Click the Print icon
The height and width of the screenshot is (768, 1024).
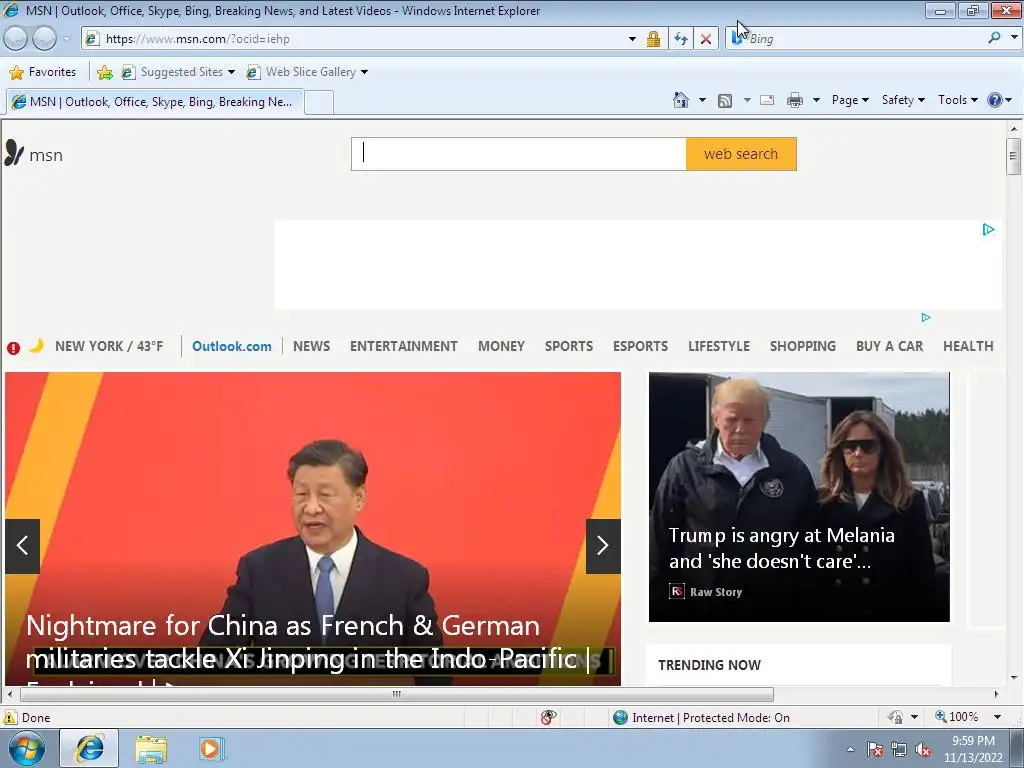pos(795,100)
